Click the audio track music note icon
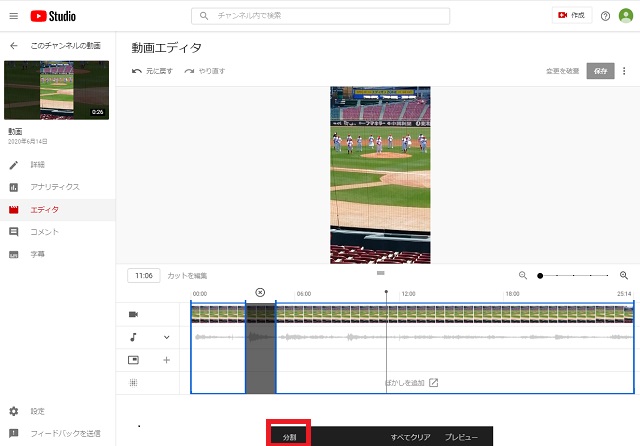640x446 pixels. point(133,337)
